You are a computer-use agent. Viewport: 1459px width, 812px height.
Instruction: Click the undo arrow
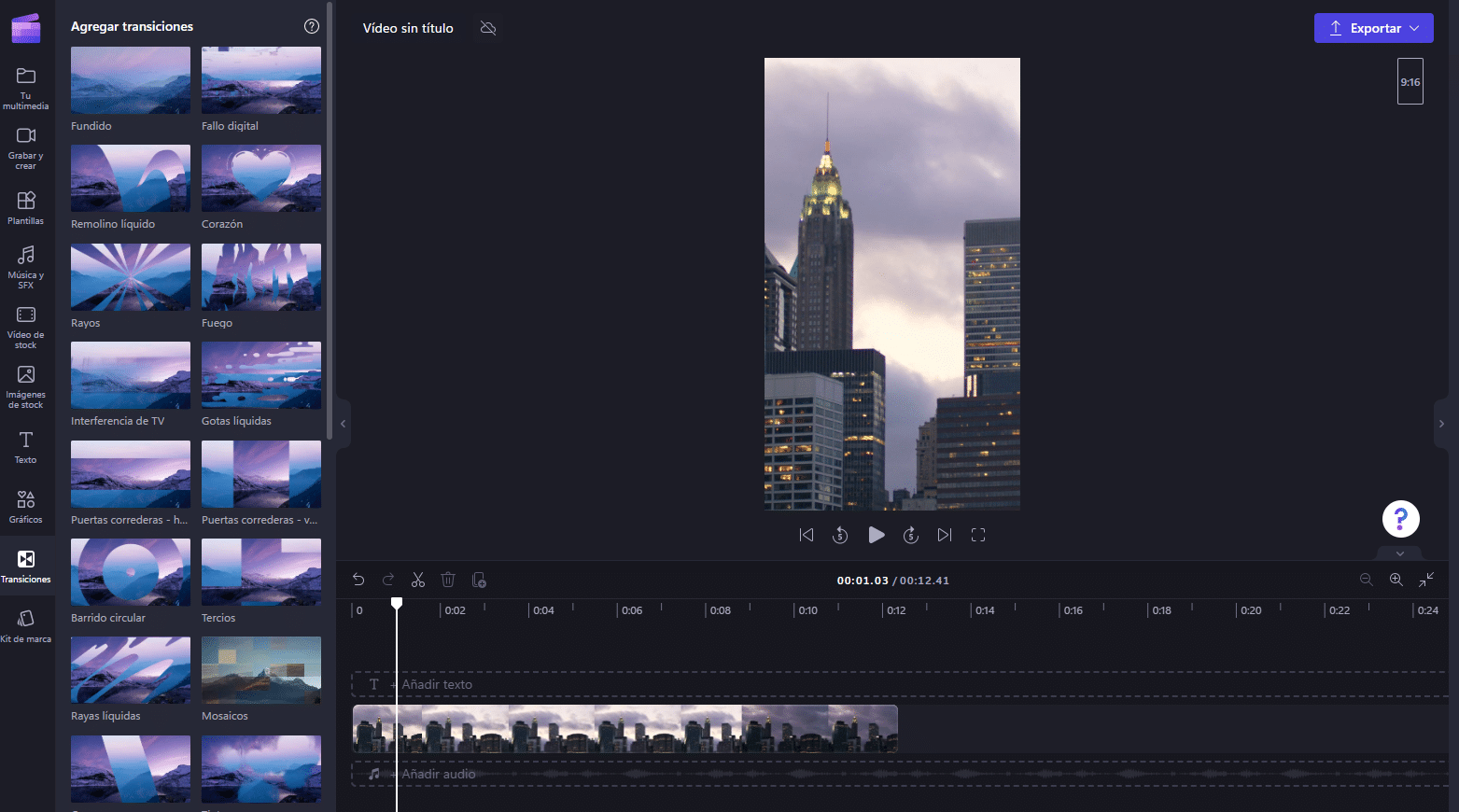[x=358, y=580]
